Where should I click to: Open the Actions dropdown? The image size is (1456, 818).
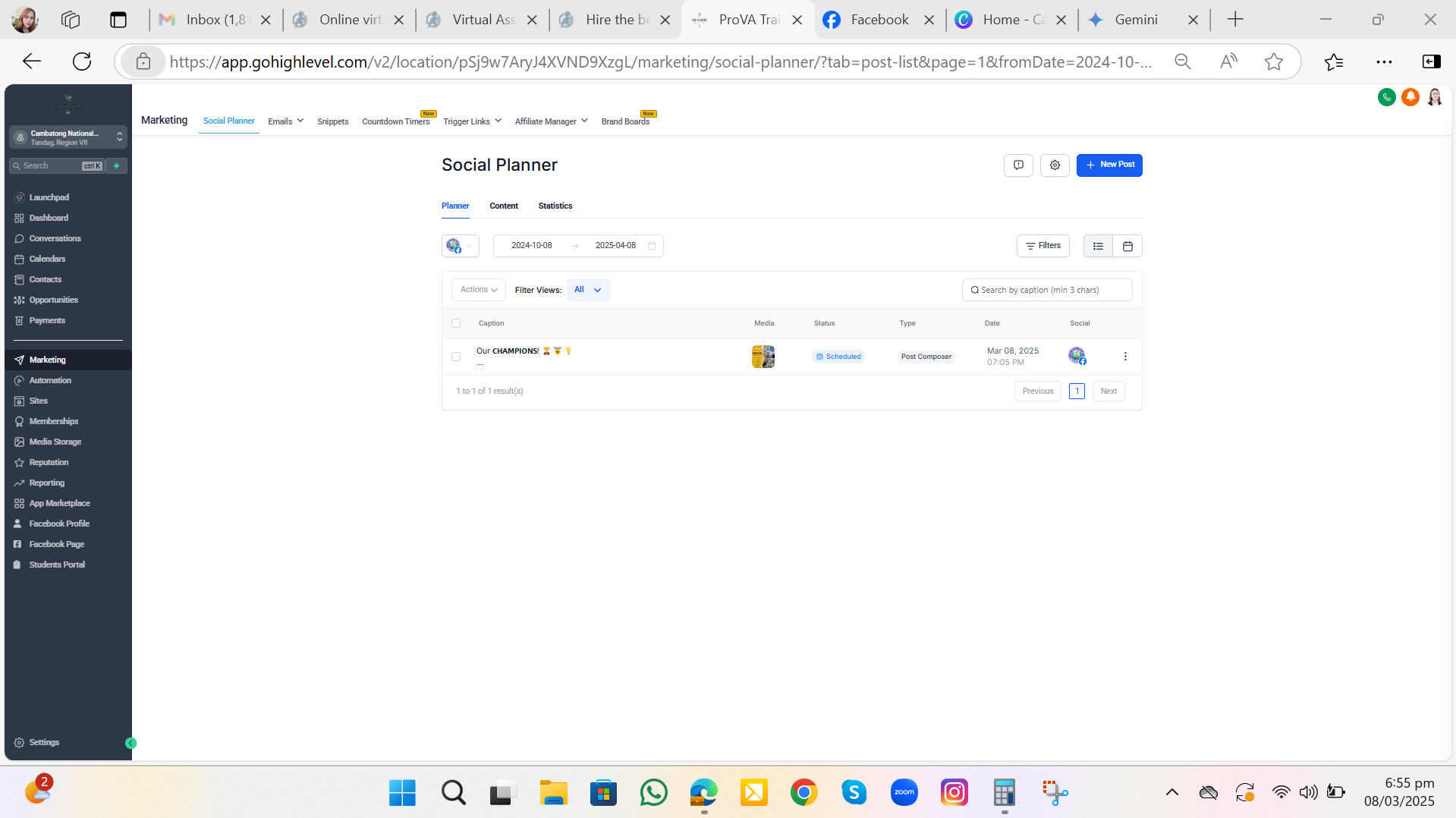click(x=479, y=290)
